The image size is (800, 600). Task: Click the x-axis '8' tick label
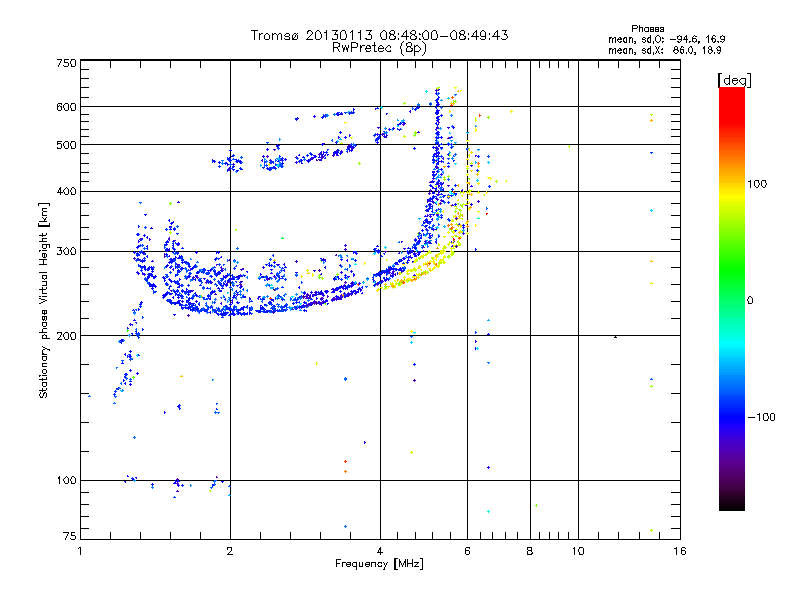(530, 551)
